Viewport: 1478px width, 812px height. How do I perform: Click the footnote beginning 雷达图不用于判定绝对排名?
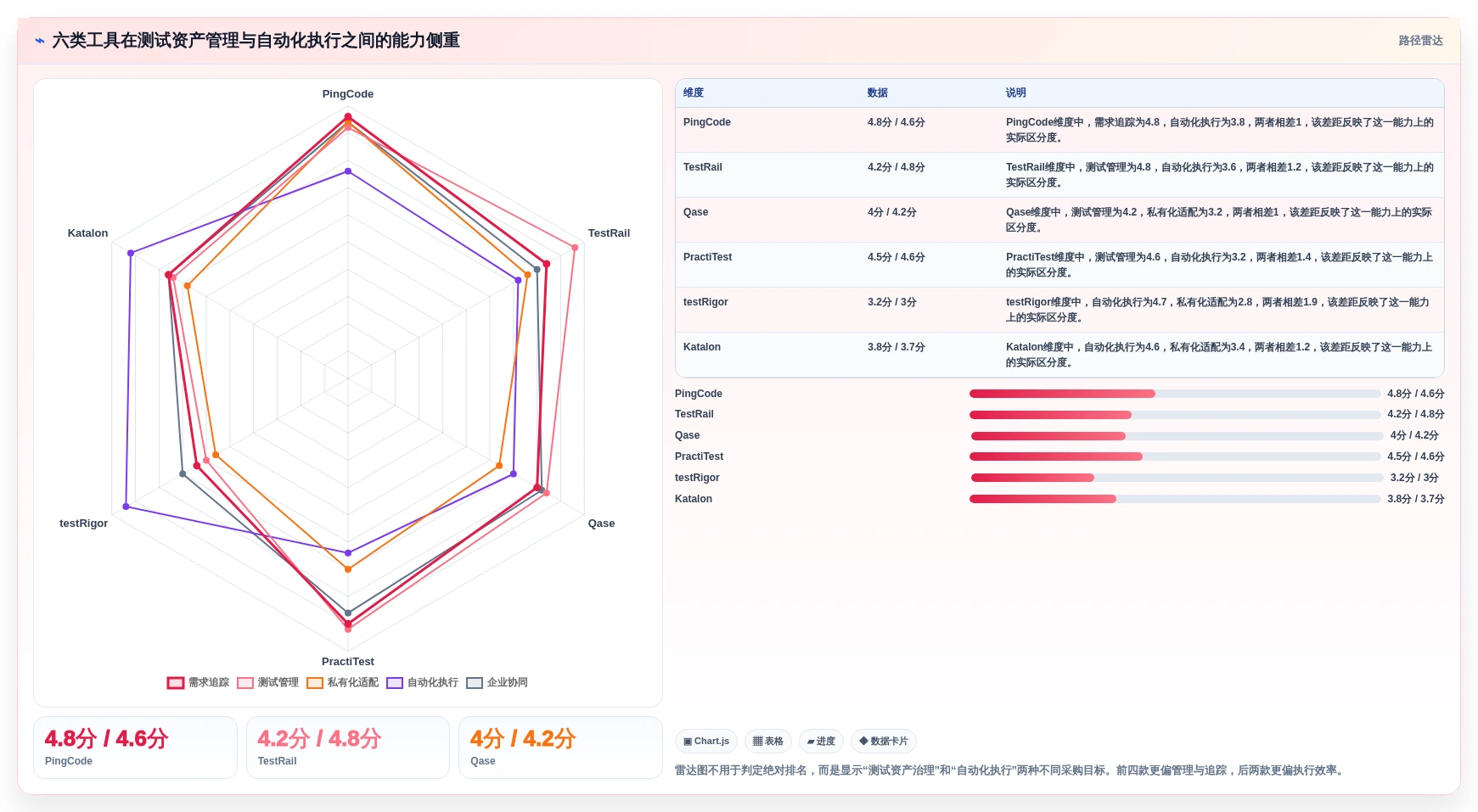pos(1010,770)
